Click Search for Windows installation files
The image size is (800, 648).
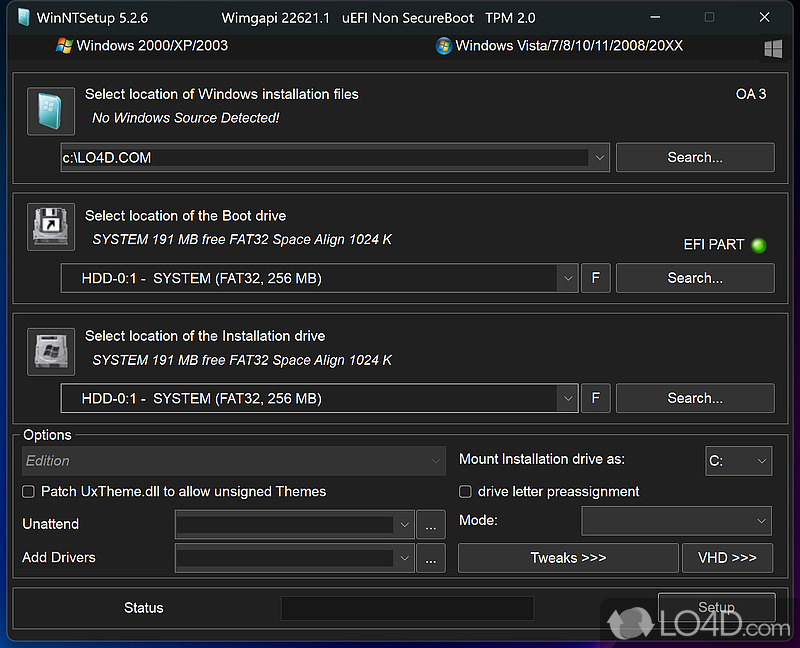point(695,158)
